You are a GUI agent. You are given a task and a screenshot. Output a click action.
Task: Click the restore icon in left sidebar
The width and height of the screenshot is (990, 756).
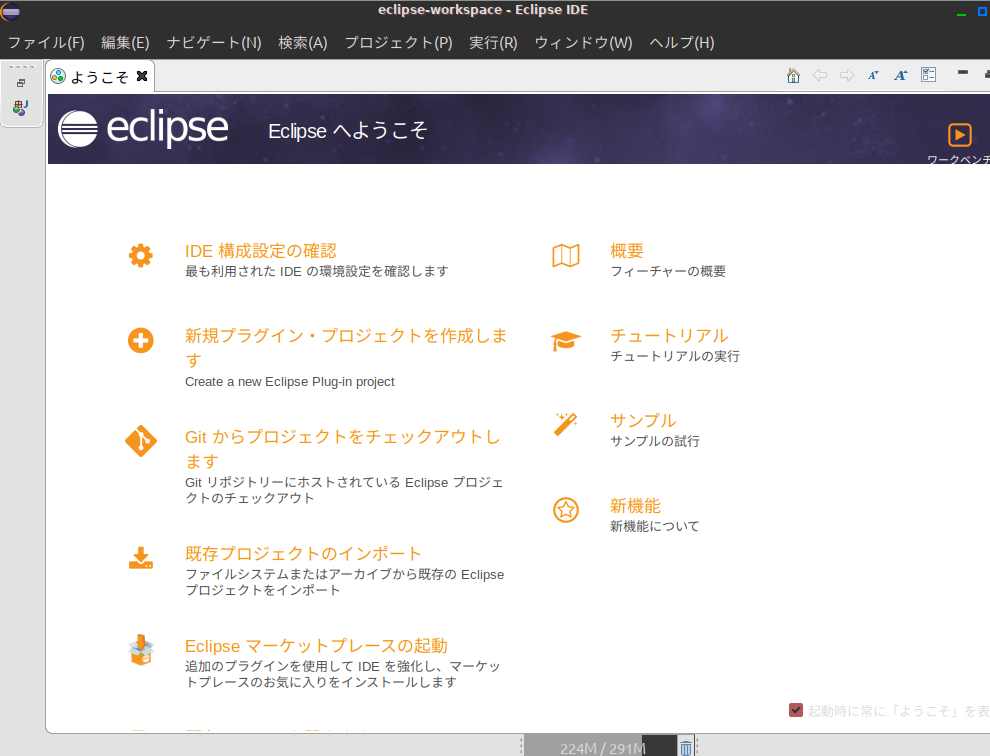coord(21,83)
